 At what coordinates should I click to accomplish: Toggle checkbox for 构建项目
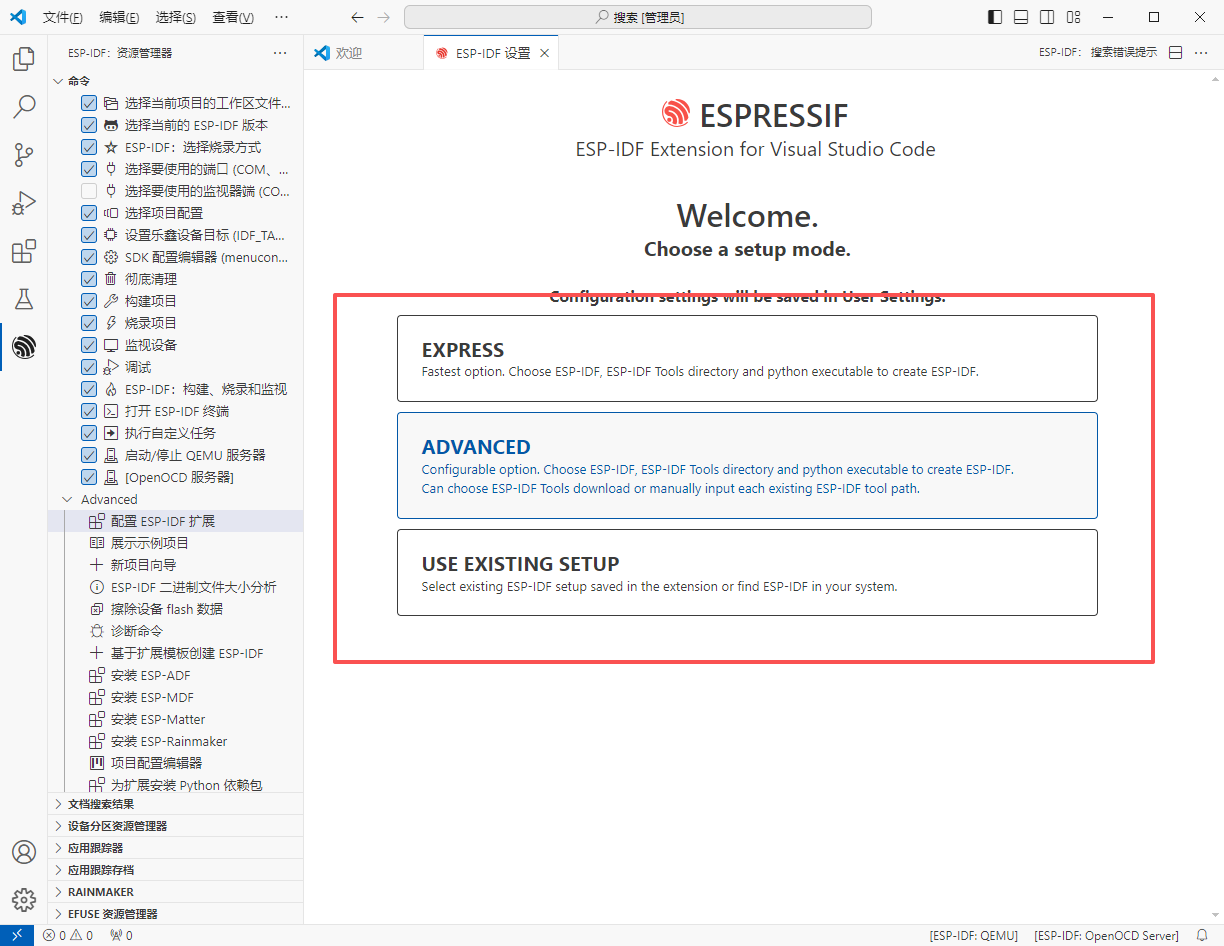point(89,301)
